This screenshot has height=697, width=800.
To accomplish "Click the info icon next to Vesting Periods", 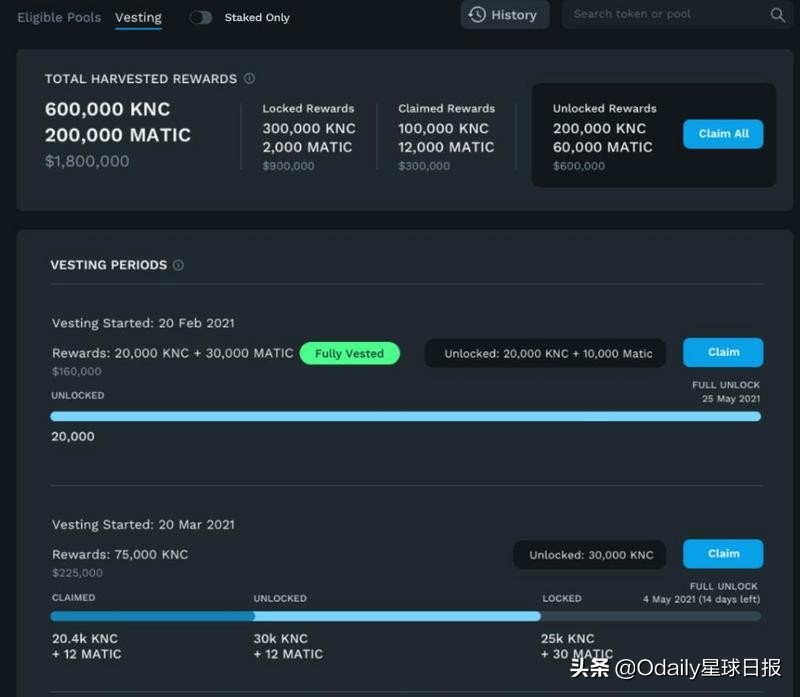I will point(178,265).
